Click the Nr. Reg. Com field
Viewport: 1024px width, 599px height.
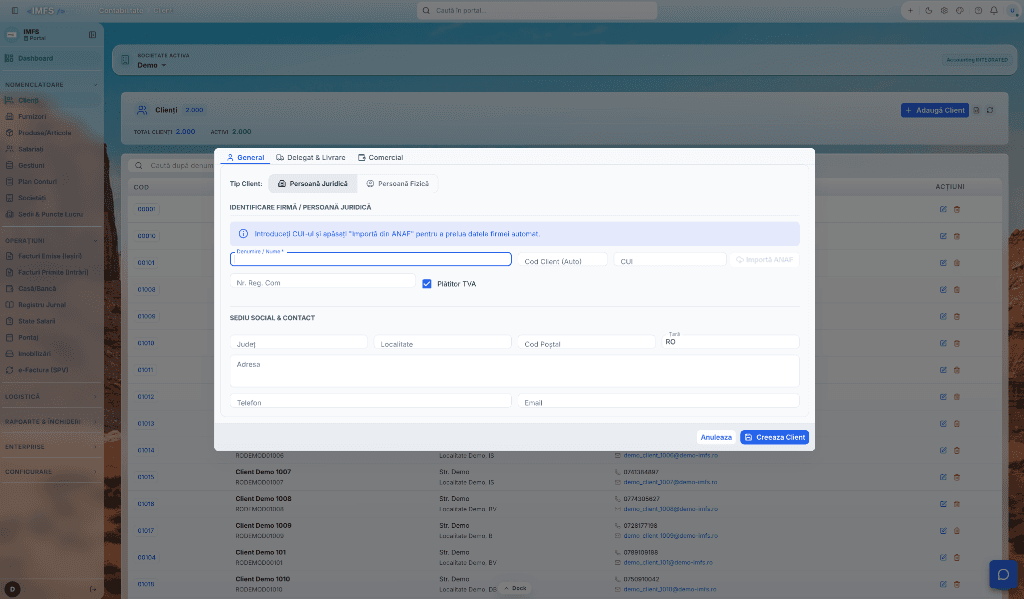pyautogui.click(x=323, y=282)
